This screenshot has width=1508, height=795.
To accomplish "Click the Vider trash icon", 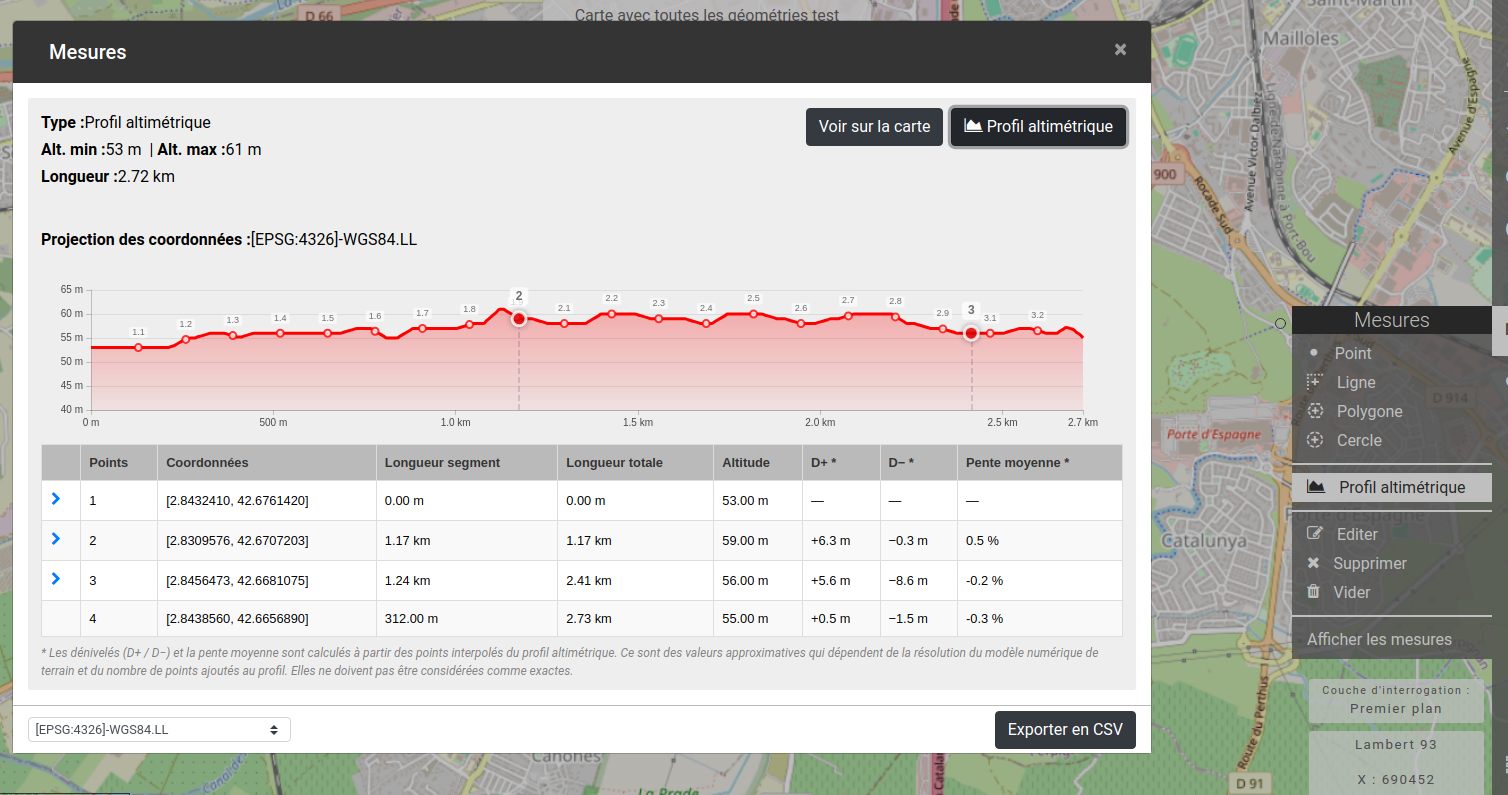I will [x=1314, y=592].
